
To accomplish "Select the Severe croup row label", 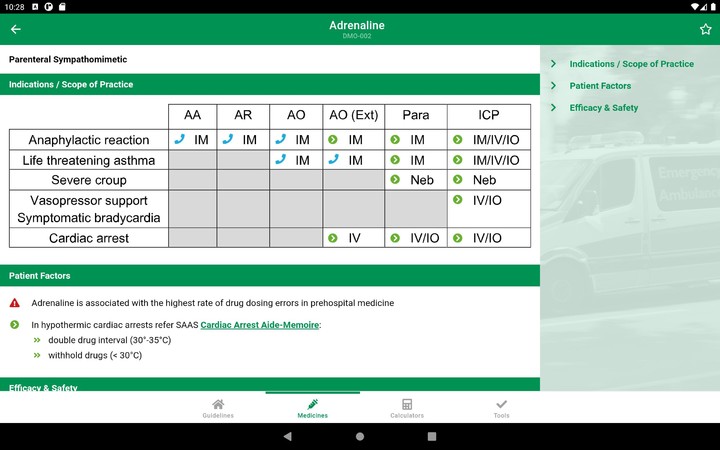I will [89, 180].
